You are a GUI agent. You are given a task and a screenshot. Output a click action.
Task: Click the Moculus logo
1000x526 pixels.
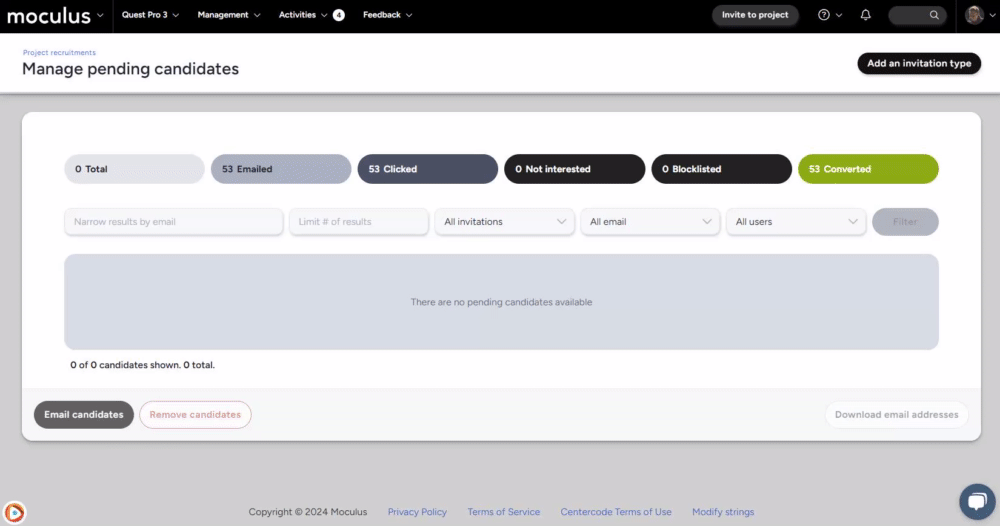(x=48, y=15)
